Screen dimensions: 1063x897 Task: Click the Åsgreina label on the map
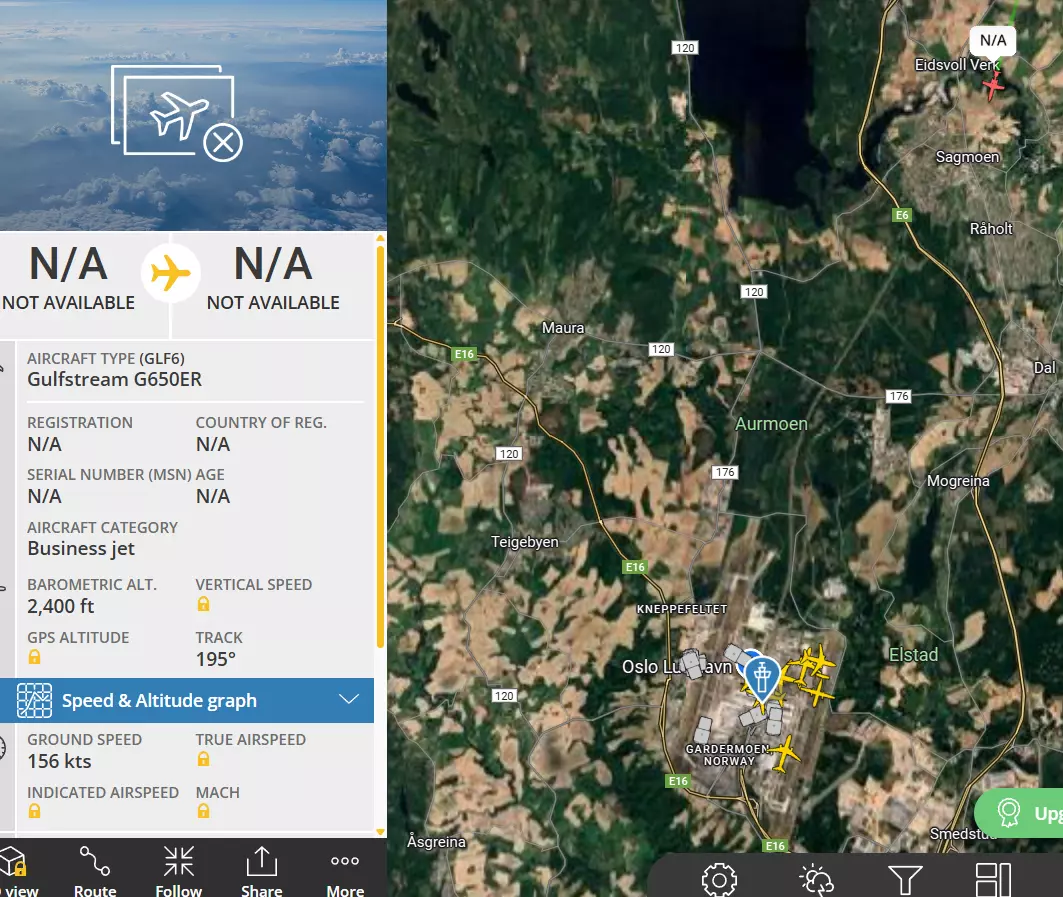[437, 841]
